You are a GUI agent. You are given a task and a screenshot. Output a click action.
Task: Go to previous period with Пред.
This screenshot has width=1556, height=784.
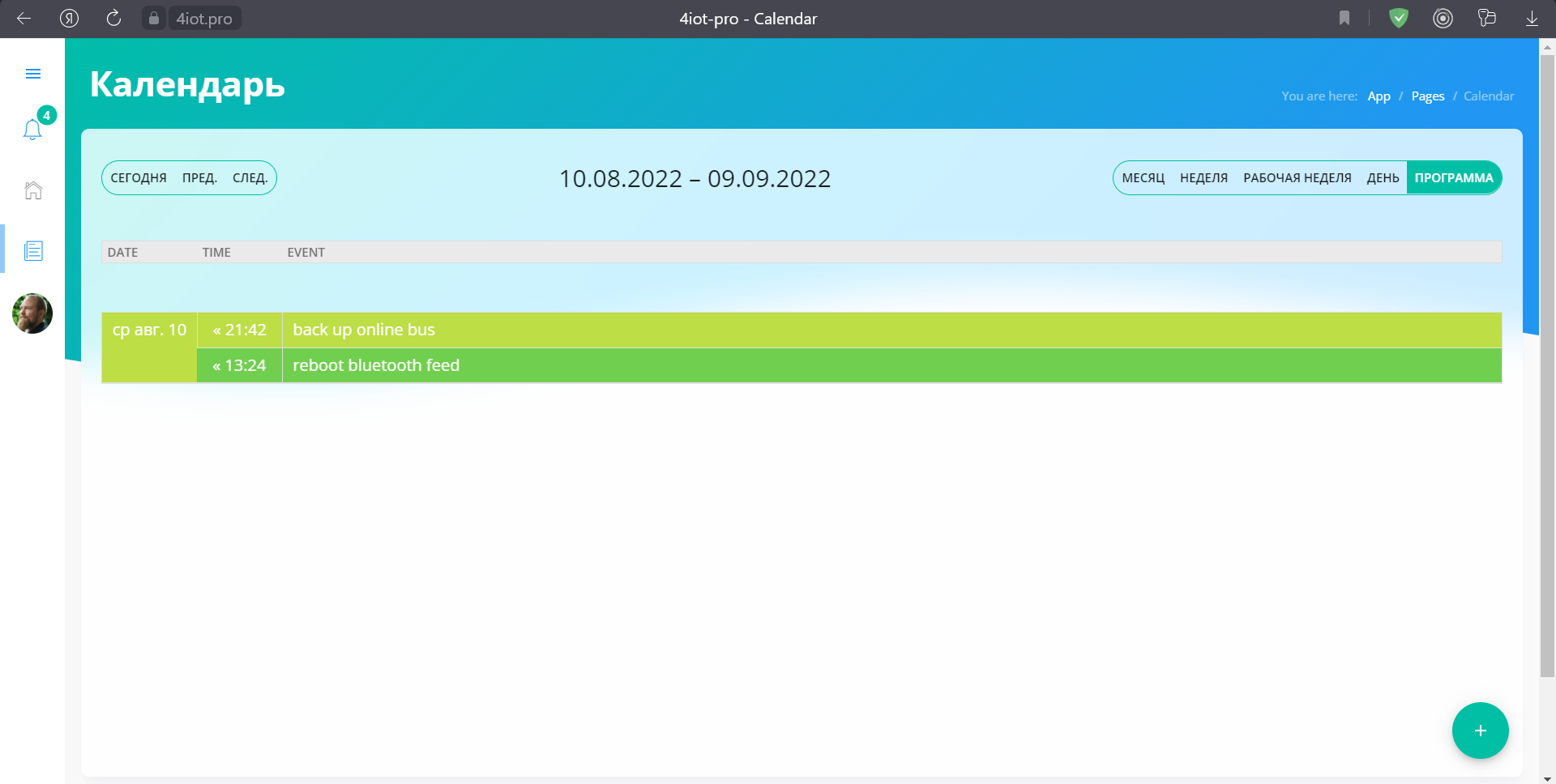(x=199, y=178)
